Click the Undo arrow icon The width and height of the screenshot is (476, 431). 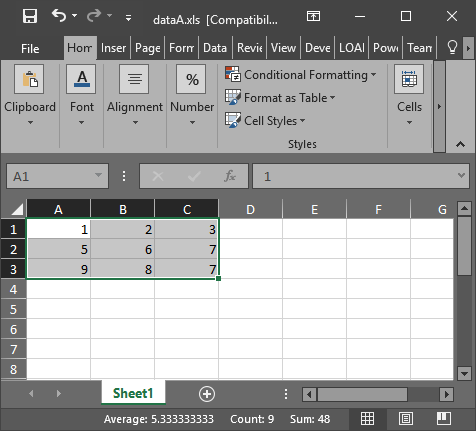pyautogui.click(x=59, y=16)
